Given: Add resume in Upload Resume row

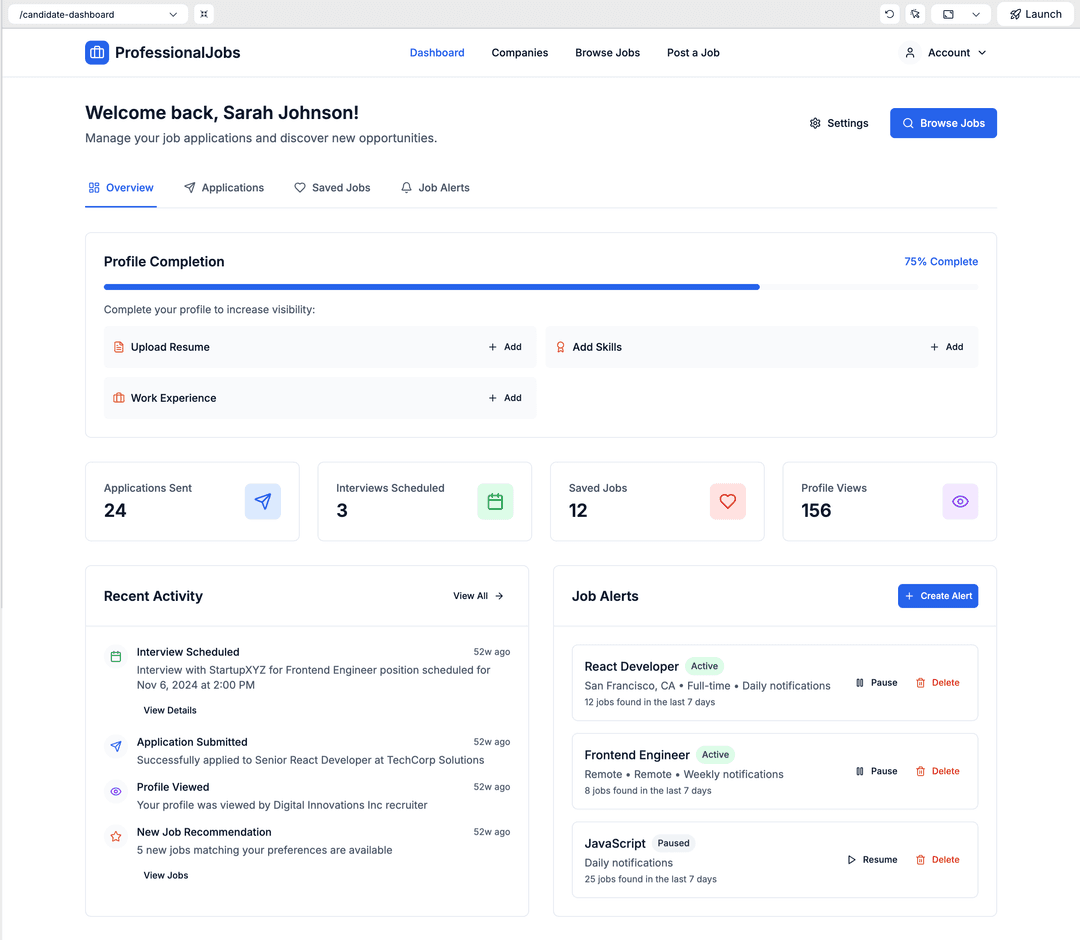Looking at the screenshot, I should click(x=505, y=347).
